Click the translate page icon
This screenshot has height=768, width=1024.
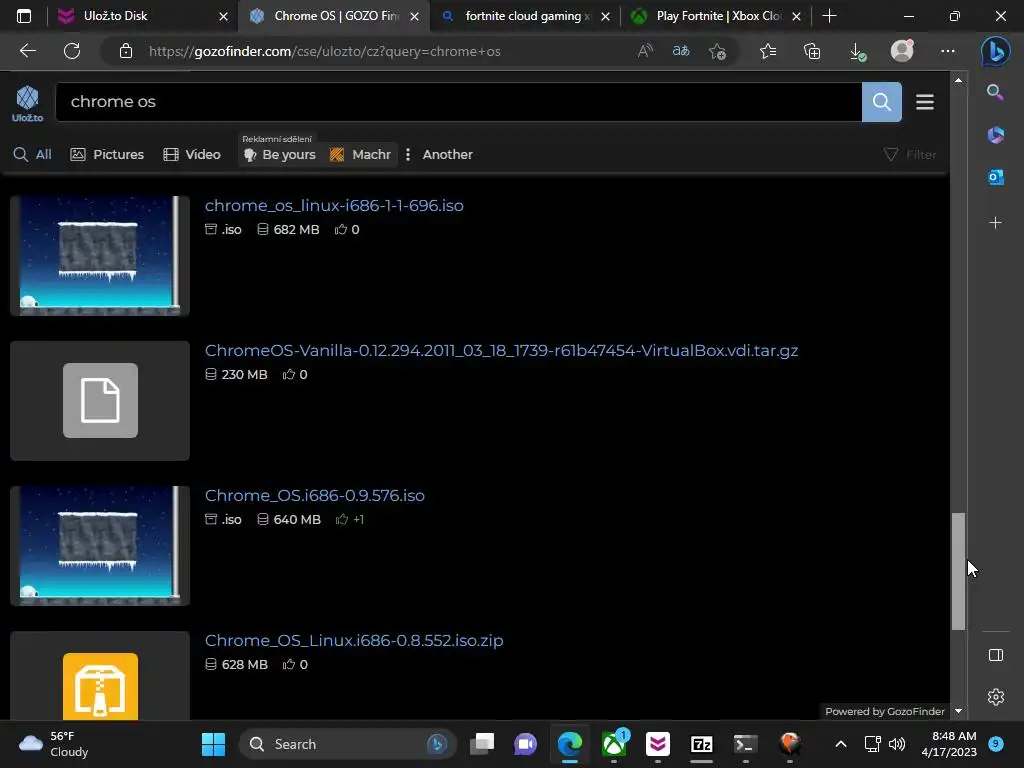[x=680, y=51]
